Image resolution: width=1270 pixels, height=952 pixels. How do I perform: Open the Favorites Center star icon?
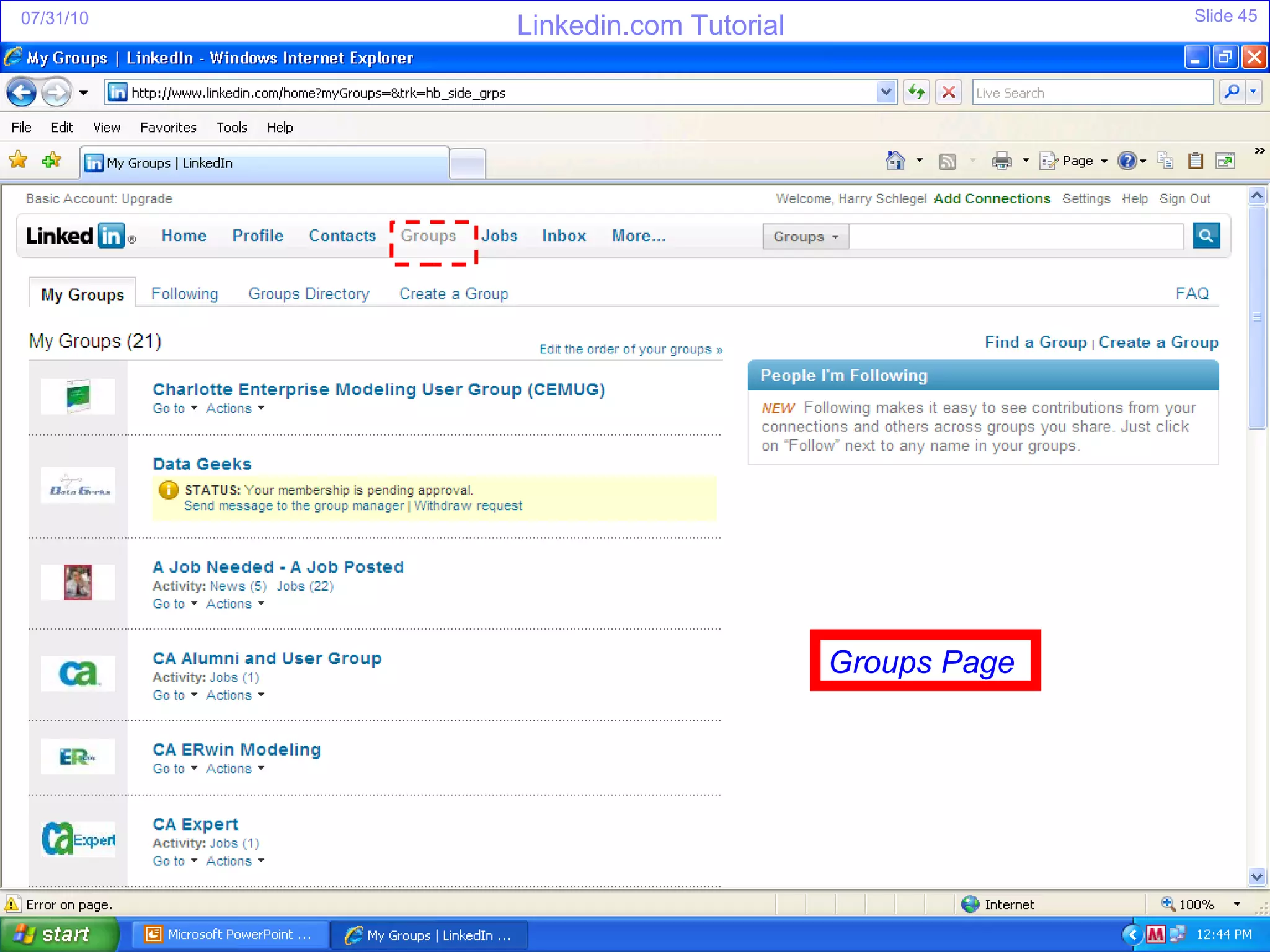tap(19, 161)
